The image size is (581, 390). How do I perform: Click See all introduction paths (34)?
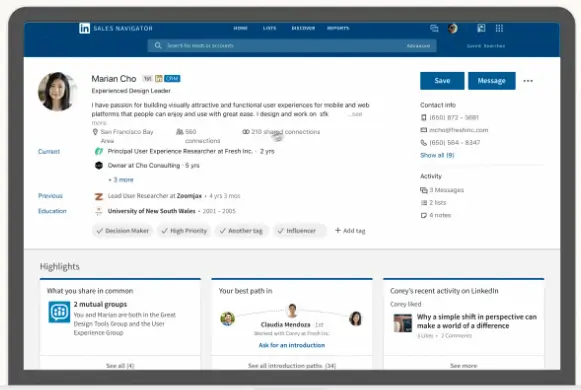click(x=292, y=366)
